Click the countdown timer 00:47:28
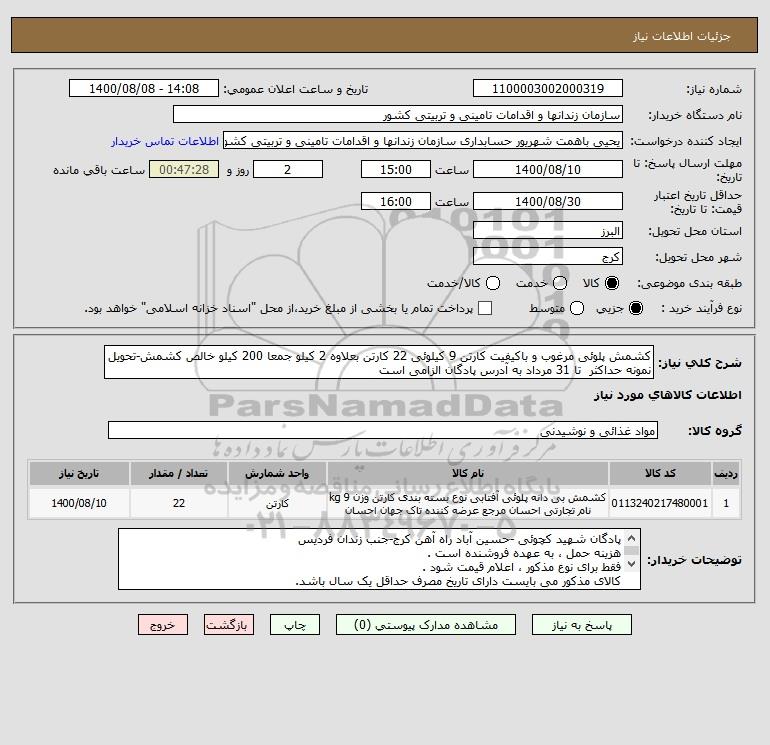The image size is (770, 745). click(184, 169)
